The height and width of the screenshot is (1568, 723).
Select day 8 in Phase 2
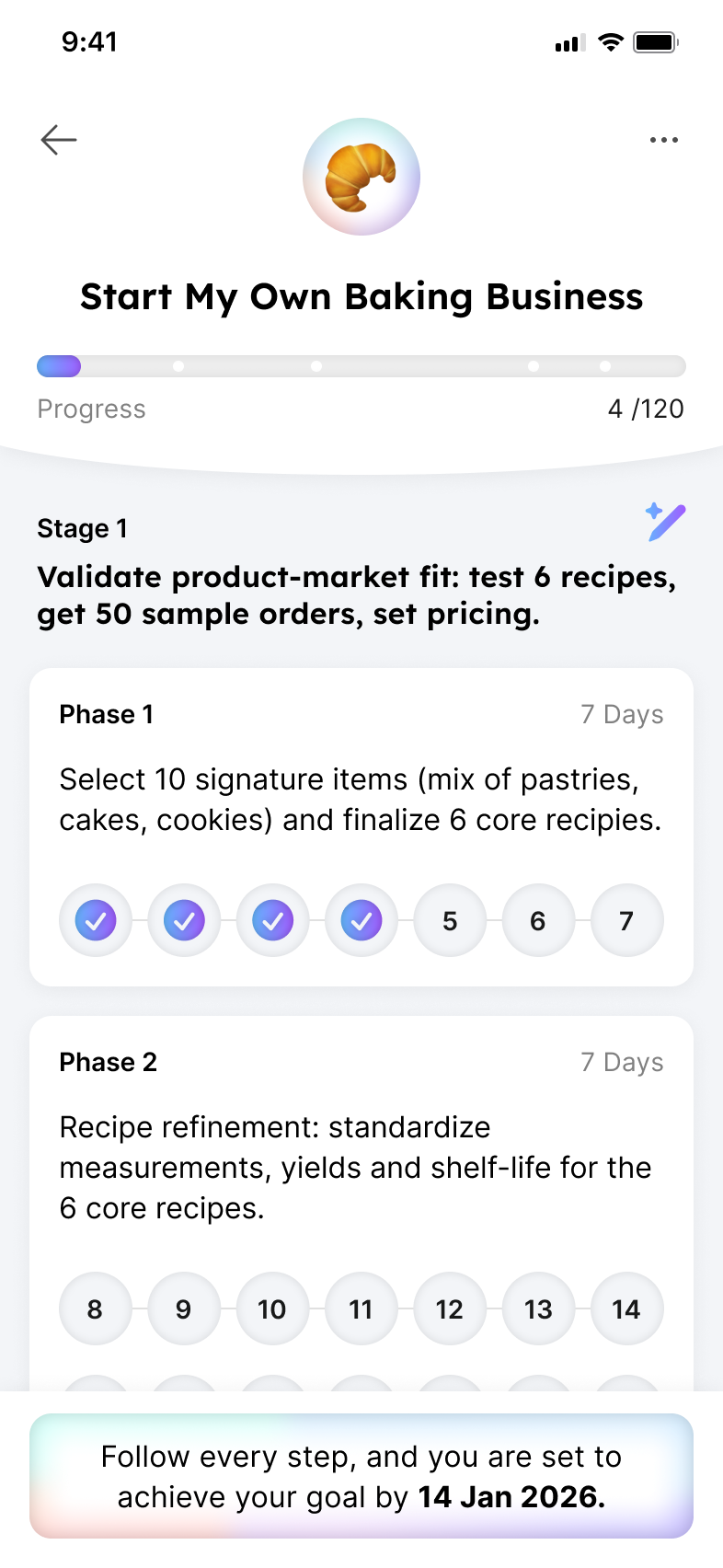tap(96, 1309)
